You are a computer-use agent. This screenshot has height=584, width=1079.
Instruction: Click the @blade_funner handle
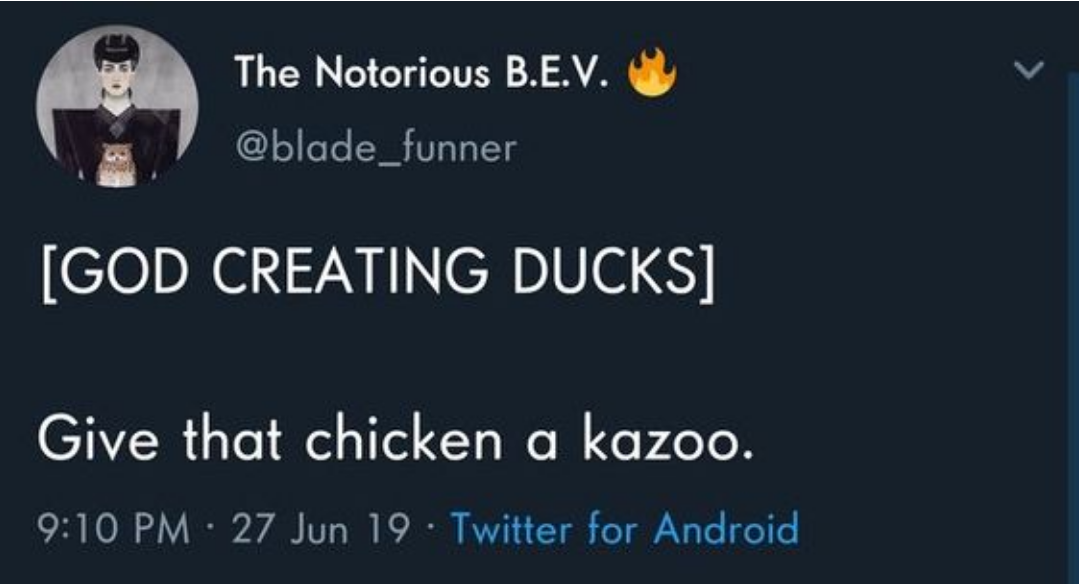pos(374,148)
